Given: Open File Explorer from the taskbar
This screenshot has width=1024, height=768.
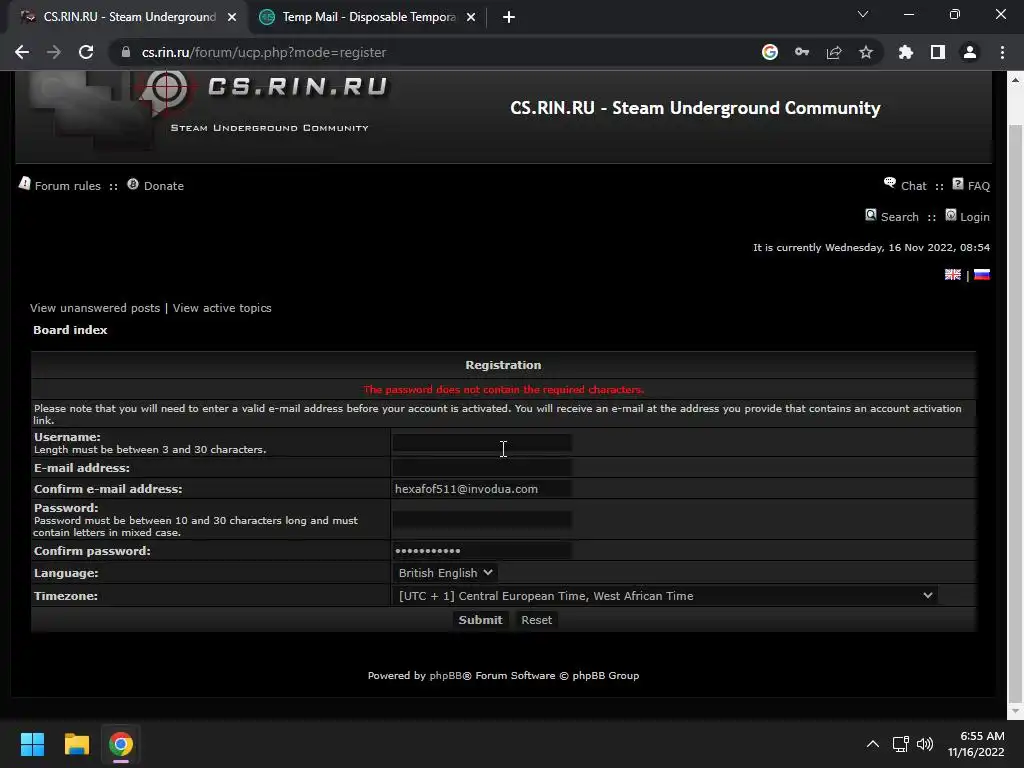Looking at the screenshot, I should point(76,744).
